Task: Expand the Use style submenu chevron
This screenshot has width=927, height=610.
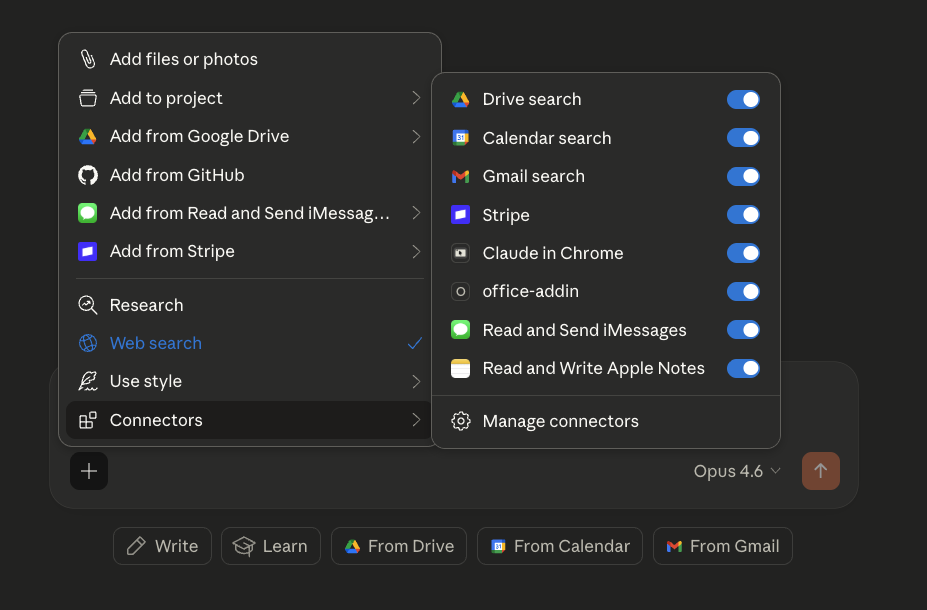Action: (416, 381)
